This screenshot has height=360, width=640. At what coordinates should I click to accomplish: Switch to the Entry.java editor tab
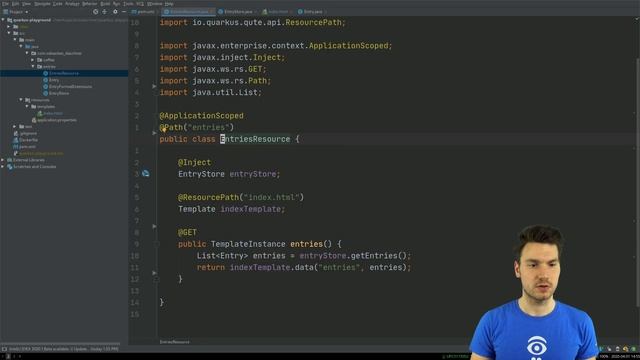coord(312,12)
